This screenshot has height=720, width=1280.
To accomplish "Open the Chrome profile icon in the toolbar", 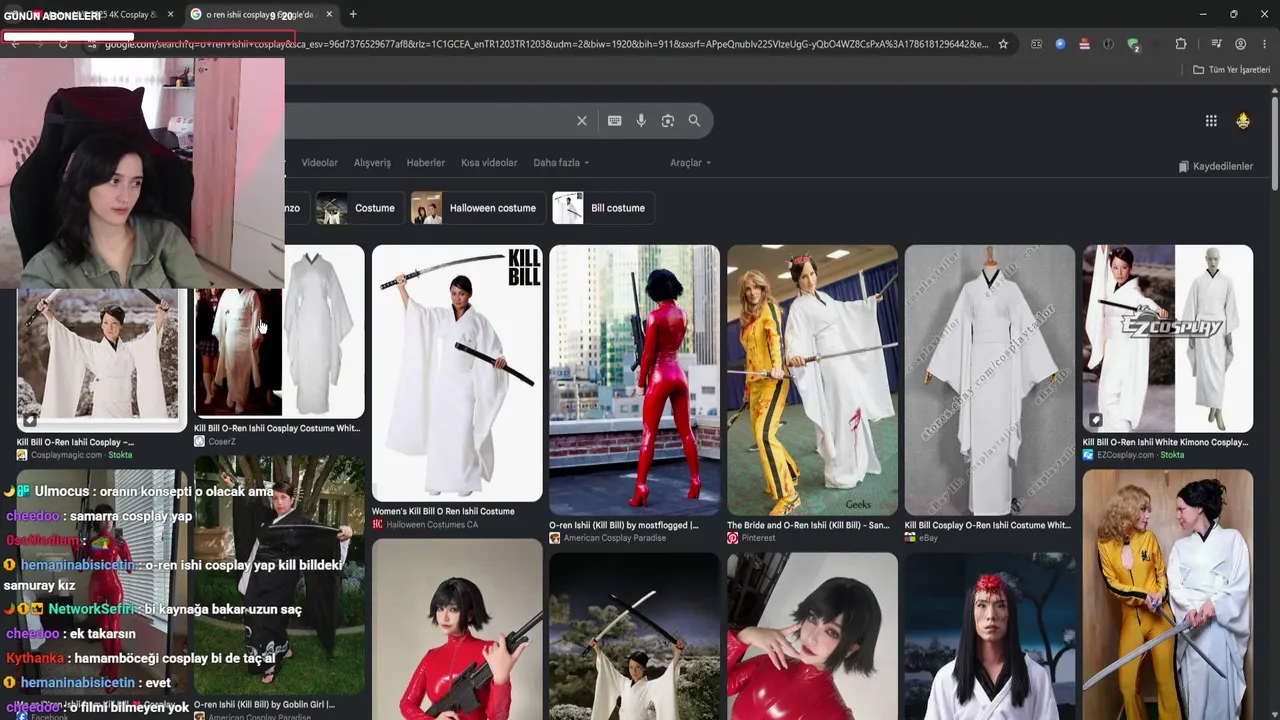I will tap(1241, 44).
